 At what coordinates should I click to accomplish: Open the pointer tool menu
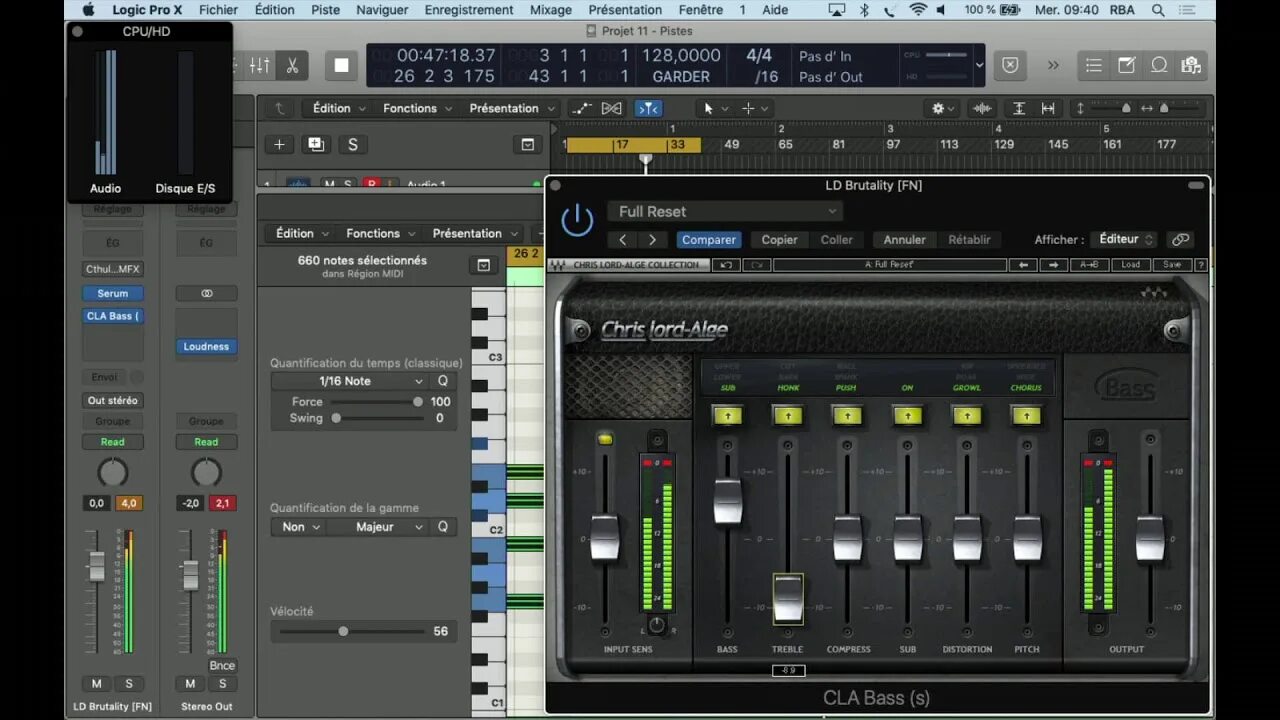(715, 108)
